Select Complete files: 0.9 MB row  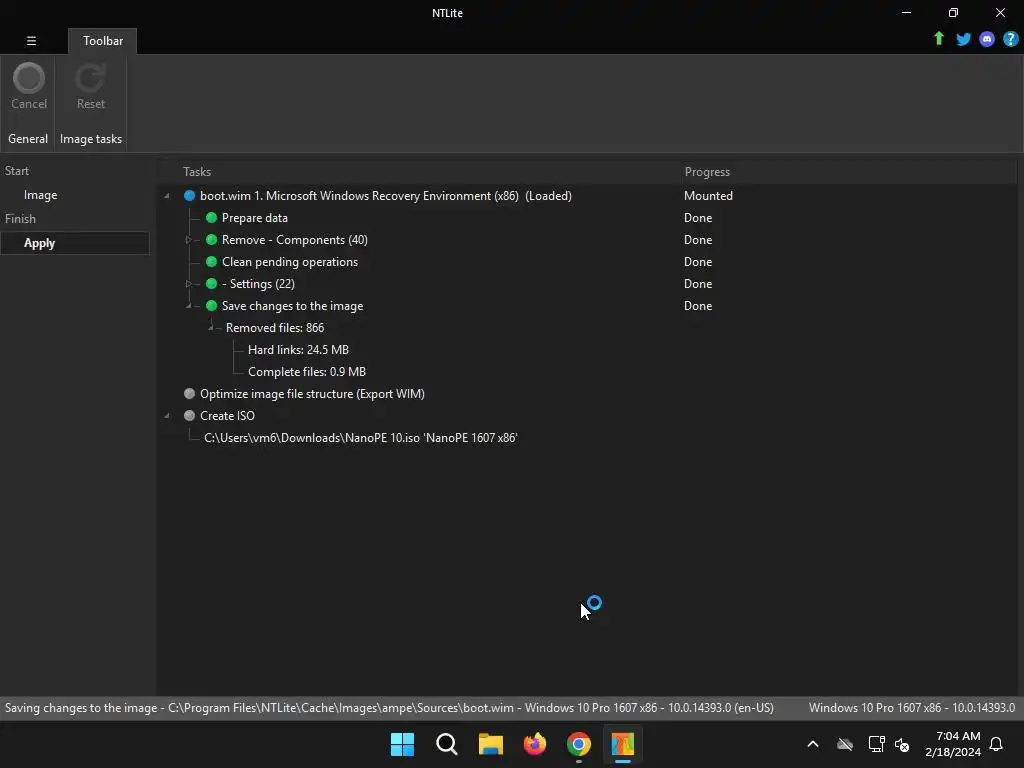[306, 372]
